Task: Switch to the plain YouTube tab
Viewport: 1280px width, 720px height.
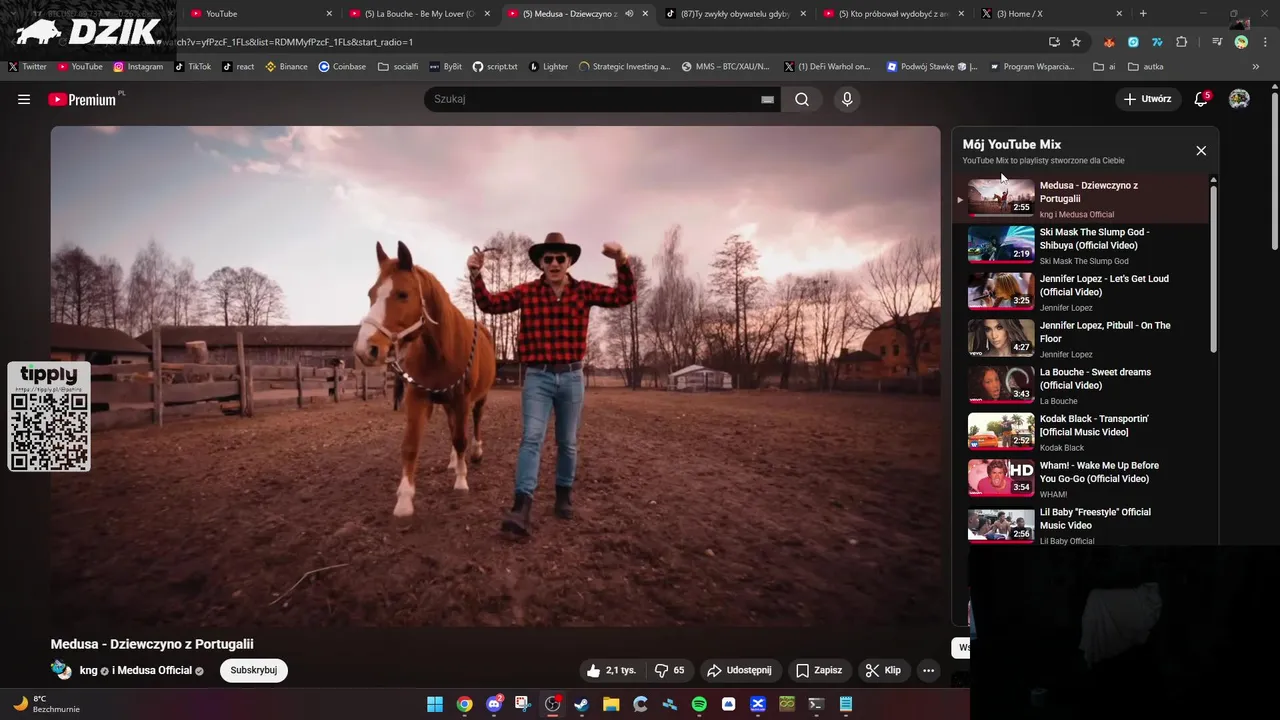Action: [x=262, y=14]
